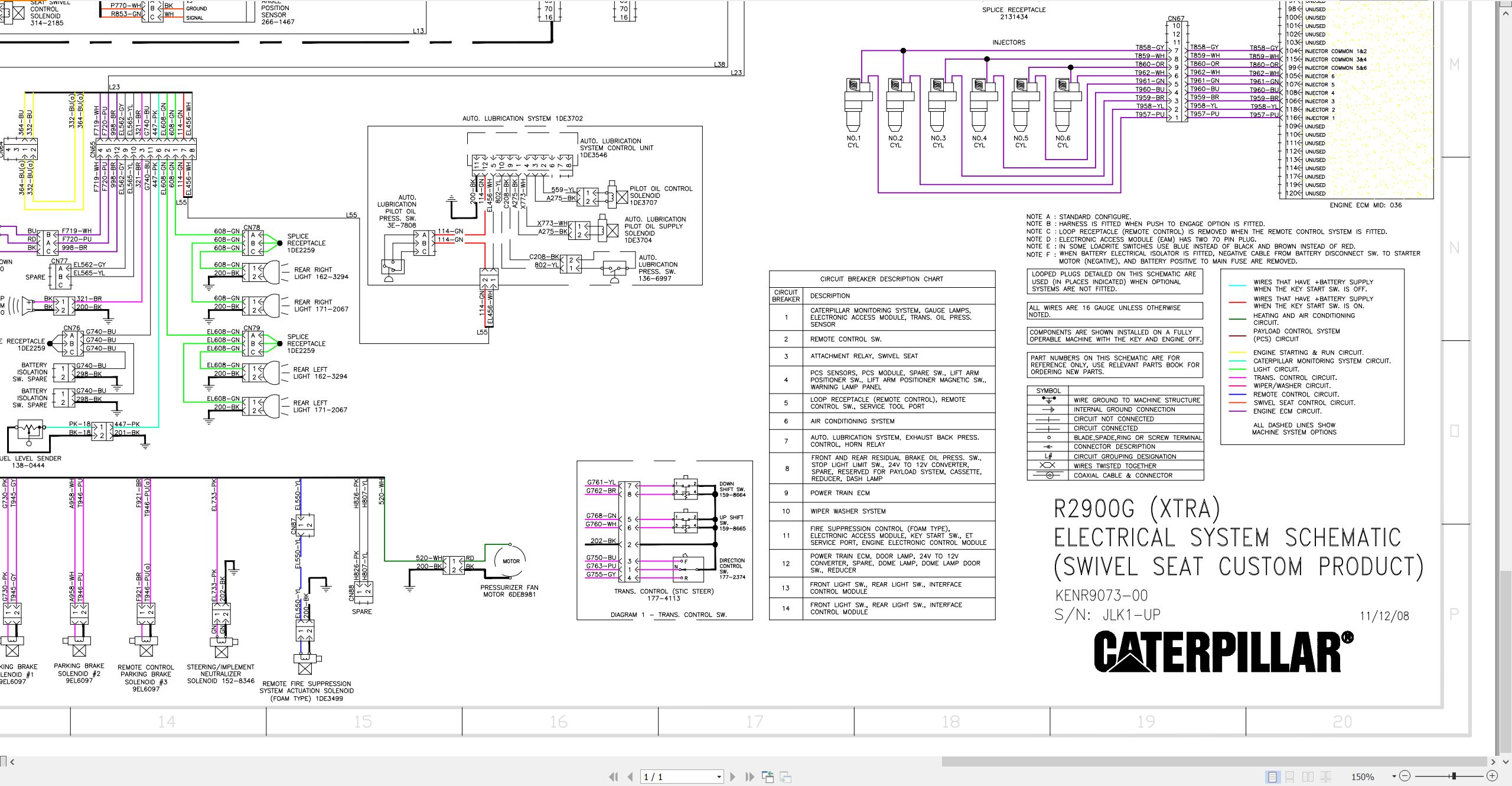The image size is (1512, 786).
Task: Click PARKING BRAKE SOLENOID #2 label
Action: pyautogui.click(x=79, y=673)
